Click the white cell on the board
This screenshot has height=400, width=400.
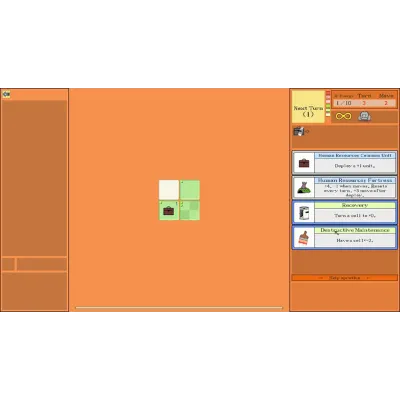[169, 190]
